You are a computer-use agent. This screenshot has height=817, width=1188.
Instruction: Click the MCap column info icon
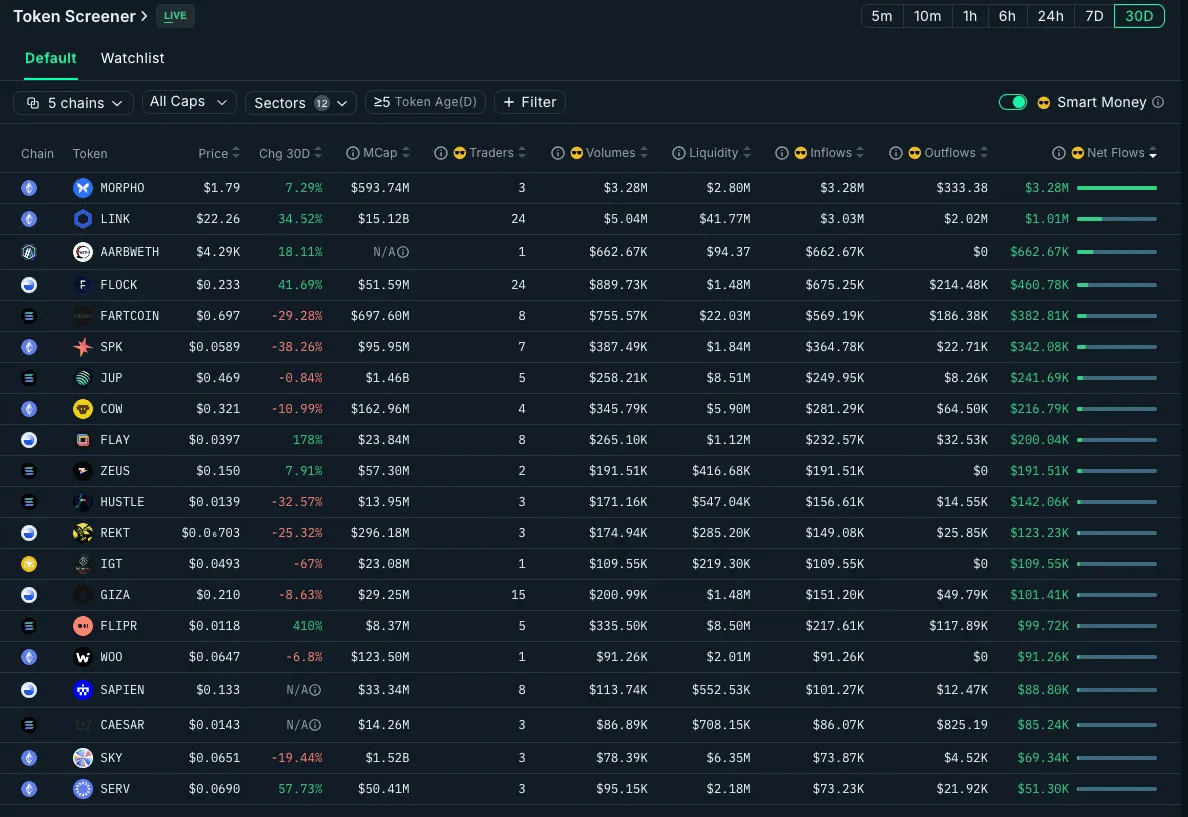tap(352, 153)
